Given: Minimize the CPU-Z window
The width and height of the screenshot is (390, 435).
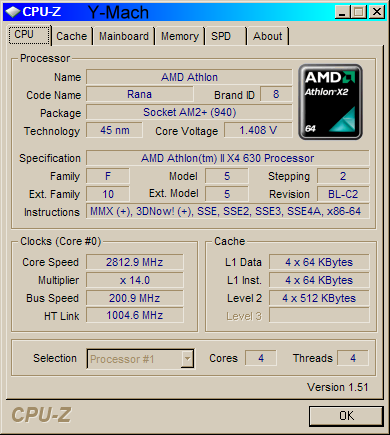Looking at the screenshot, I should click(x=343, y=12).
